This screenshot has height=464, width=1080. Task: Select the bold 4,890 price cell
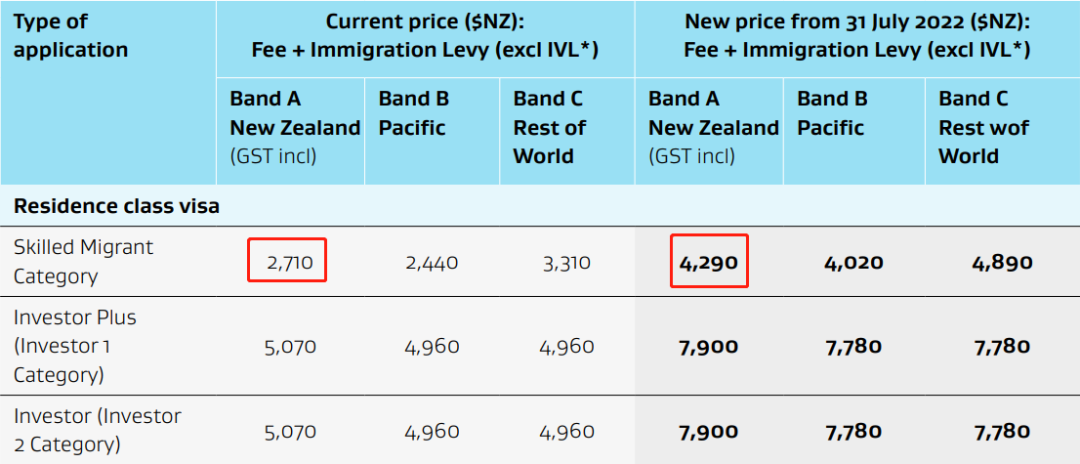(x=1002, y=263)
